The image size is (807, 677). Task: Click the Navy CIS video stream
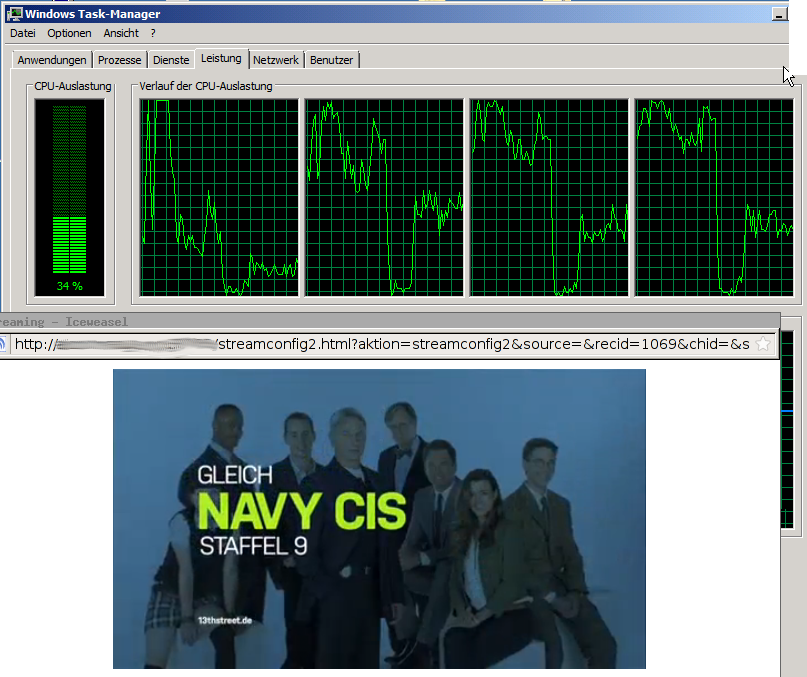[379, 519]
